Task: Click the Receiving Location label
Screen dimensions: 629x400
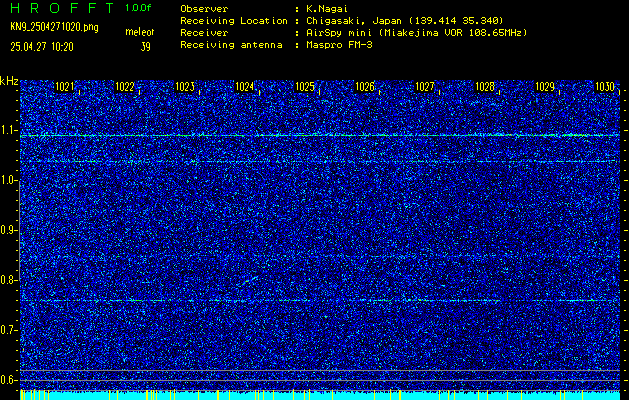Action: point(234,21)
